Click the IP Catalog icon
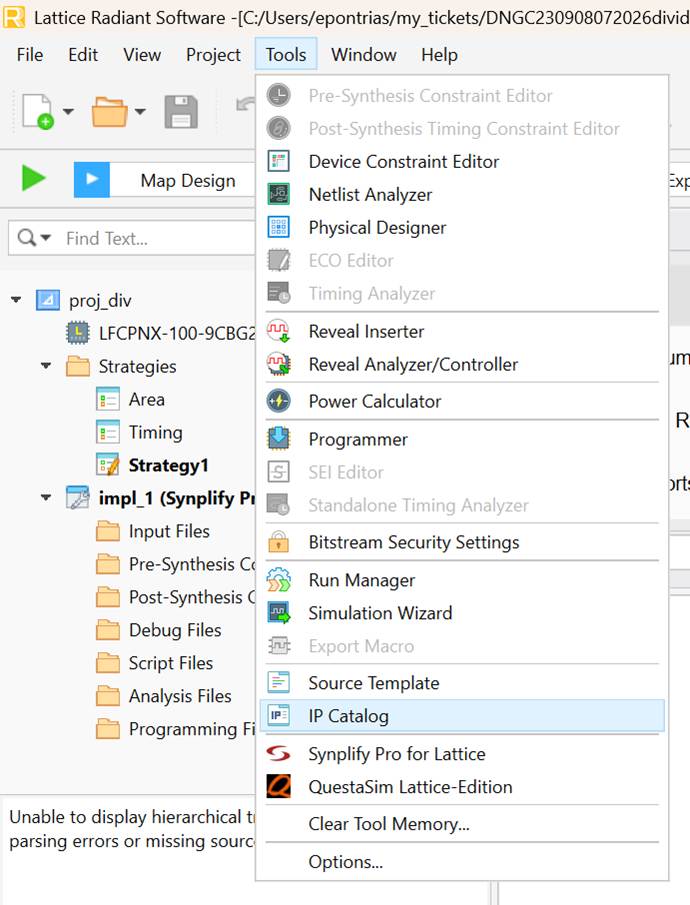This screenshot has height=905, width=690. pyautogui.click(x=279, y=716)
